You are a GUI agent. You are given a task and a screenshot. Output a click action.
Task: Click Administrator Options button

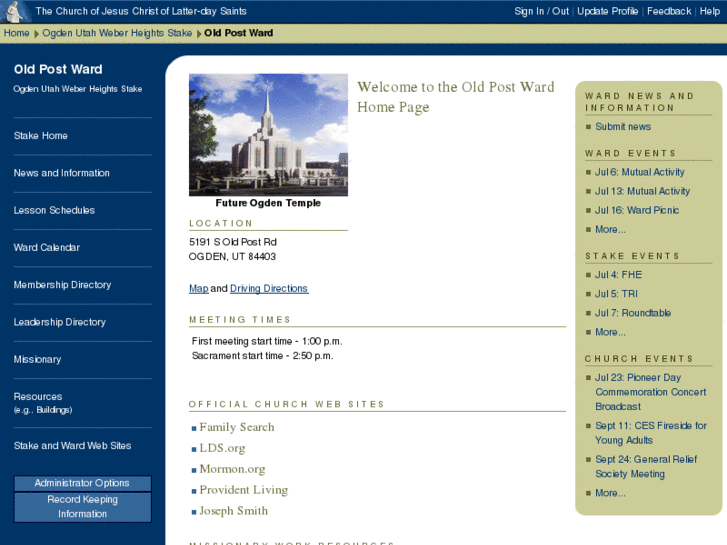coord(83,483)
